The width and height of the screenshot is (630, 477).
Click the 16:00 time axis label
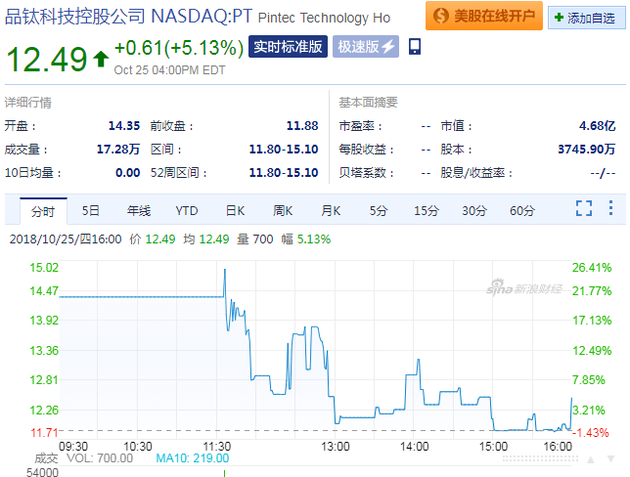point(558,446)
